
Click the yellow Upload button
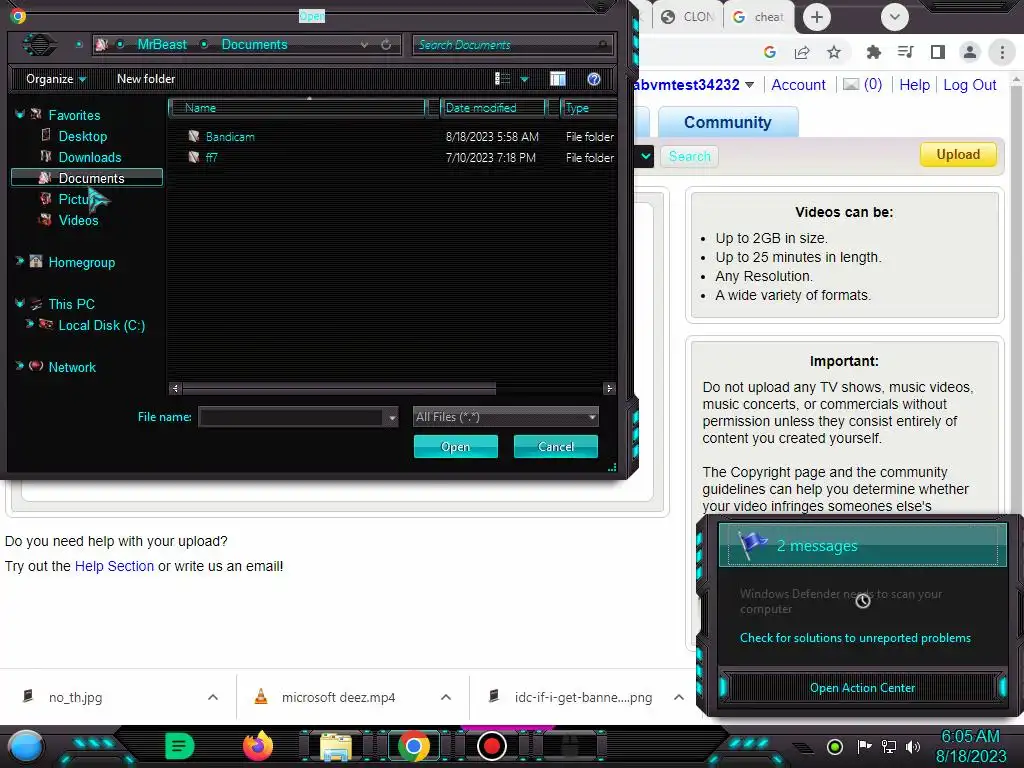coord(958,155)
